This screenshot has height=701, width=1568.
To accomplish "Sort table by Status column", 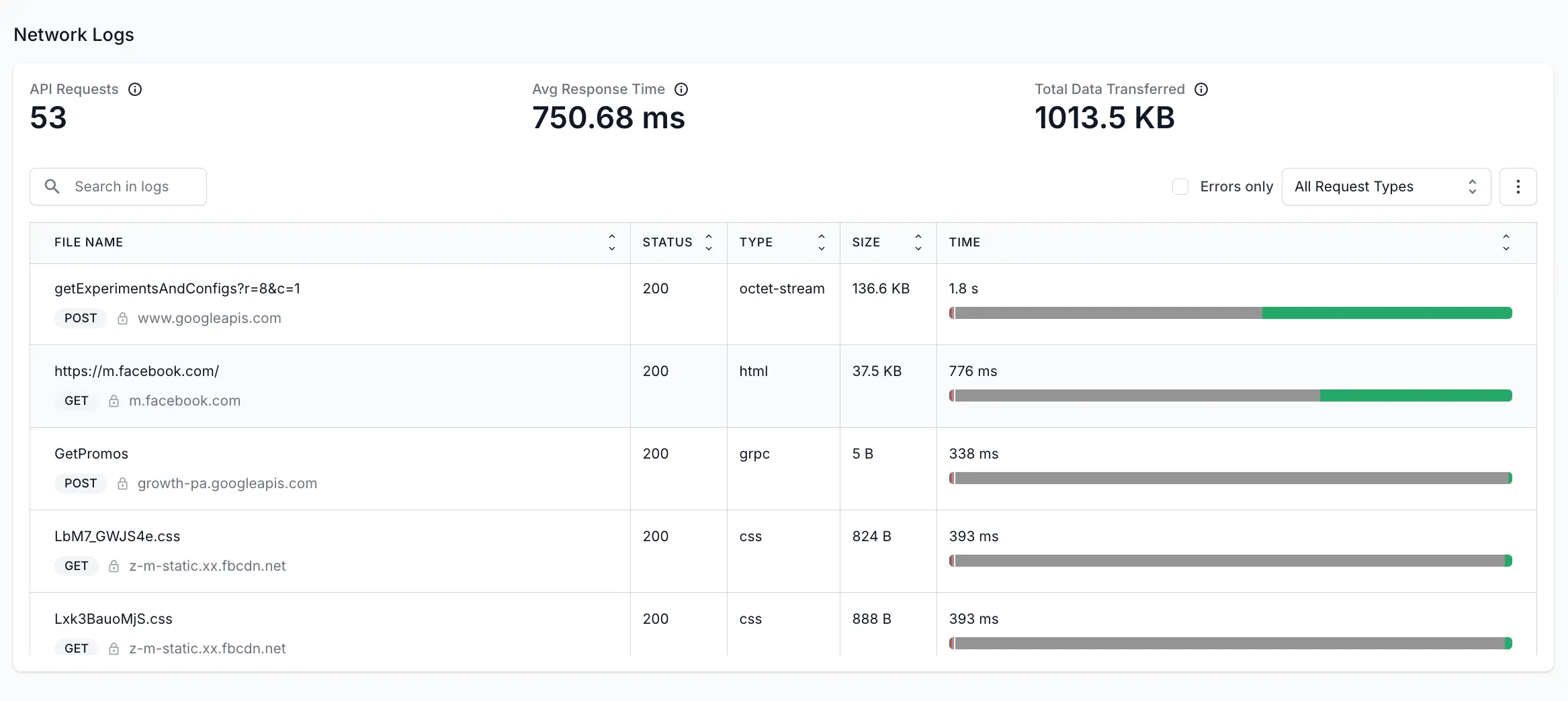I will 708,242.
